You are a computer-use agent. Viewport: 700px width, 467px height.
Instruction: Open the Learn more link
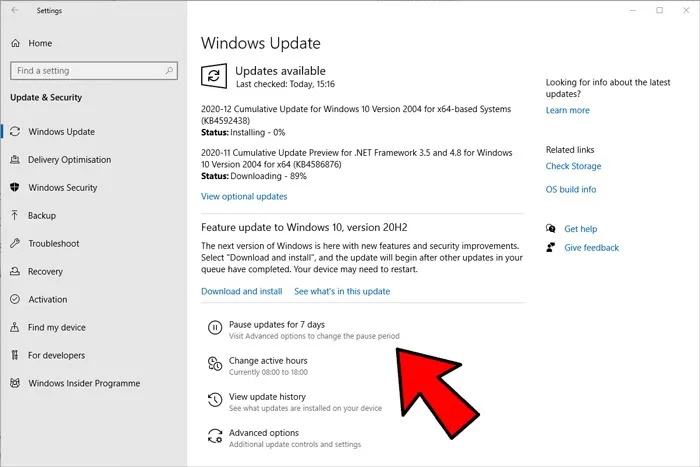(x=567, y=110)
